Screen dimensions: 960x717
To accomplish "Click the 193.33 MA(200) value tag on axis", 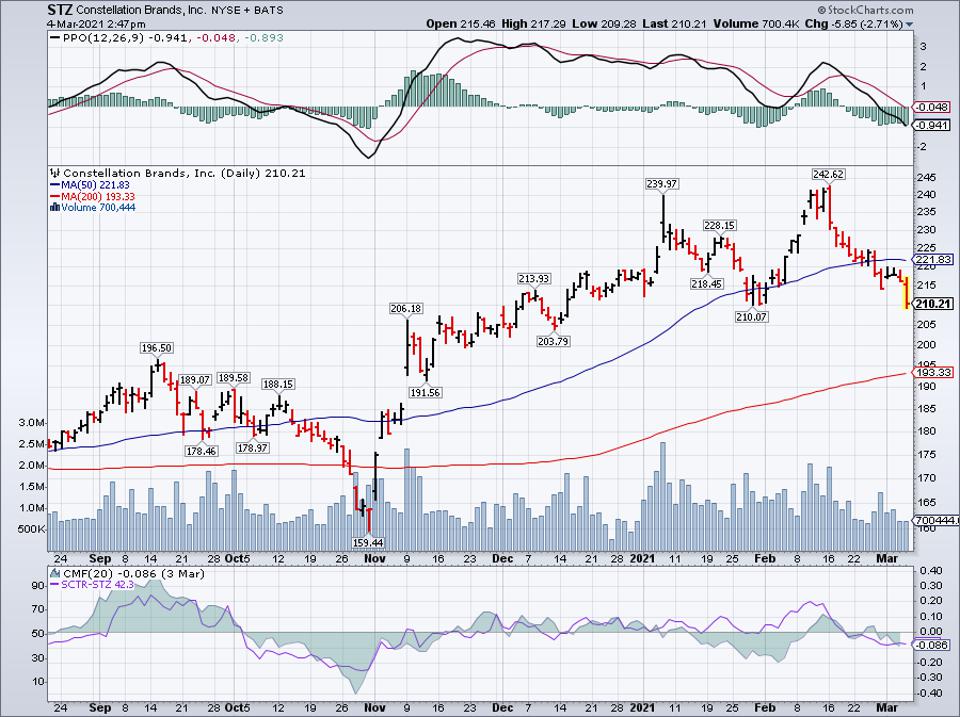I will coord(932,373).
